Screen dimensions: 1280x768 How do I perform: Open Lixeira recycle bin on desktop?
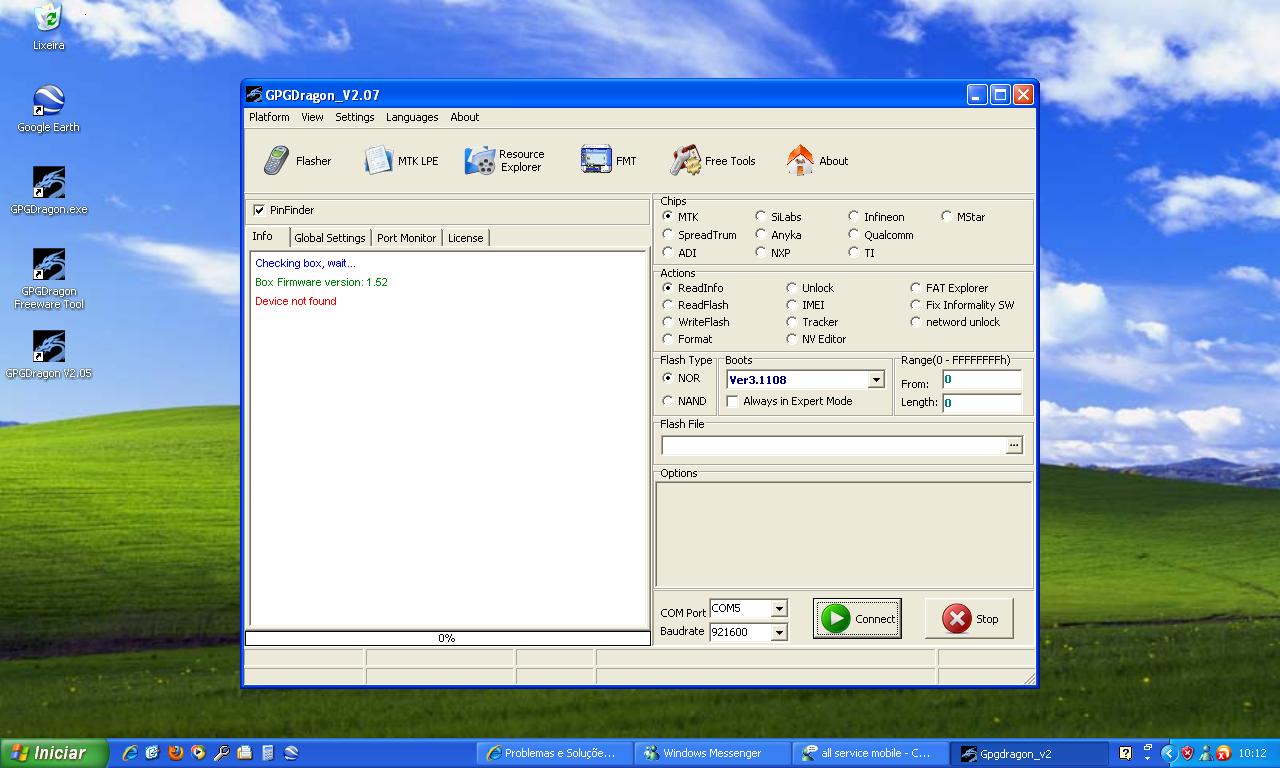click(x=48, y=27)
